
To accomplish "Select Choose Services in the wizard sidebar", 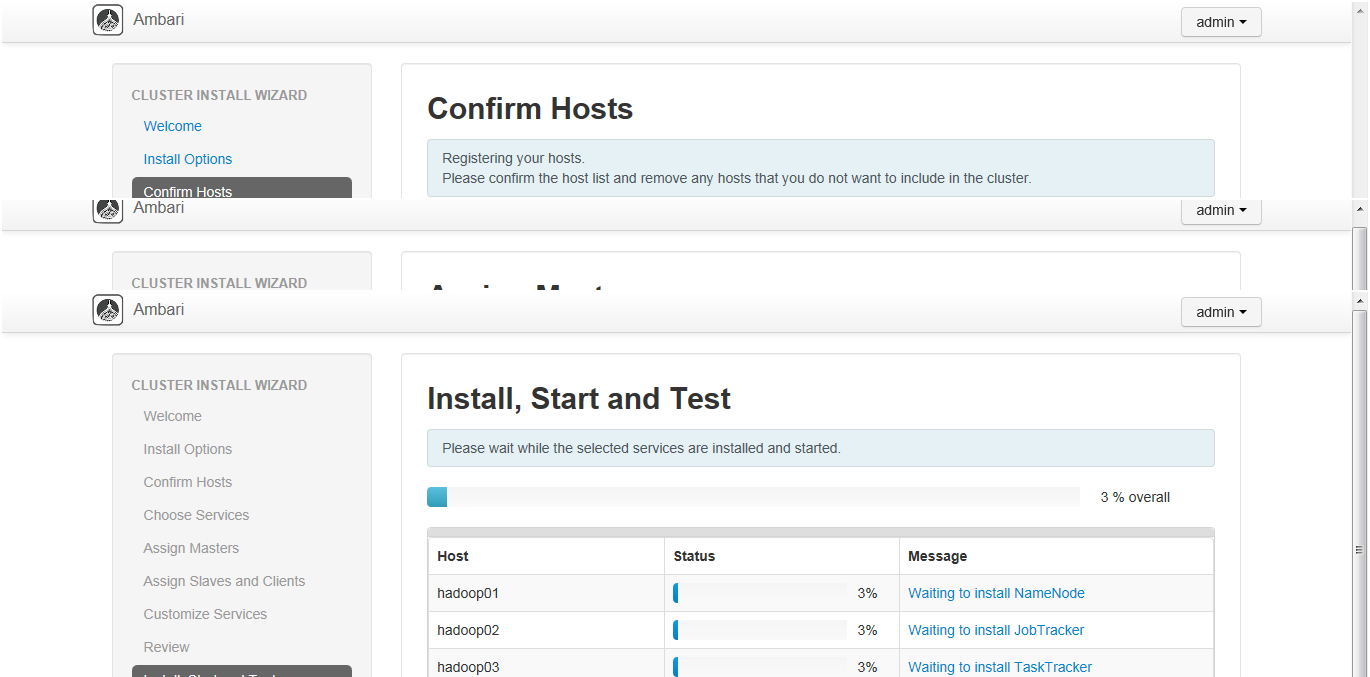I will (x=196, y=515).
